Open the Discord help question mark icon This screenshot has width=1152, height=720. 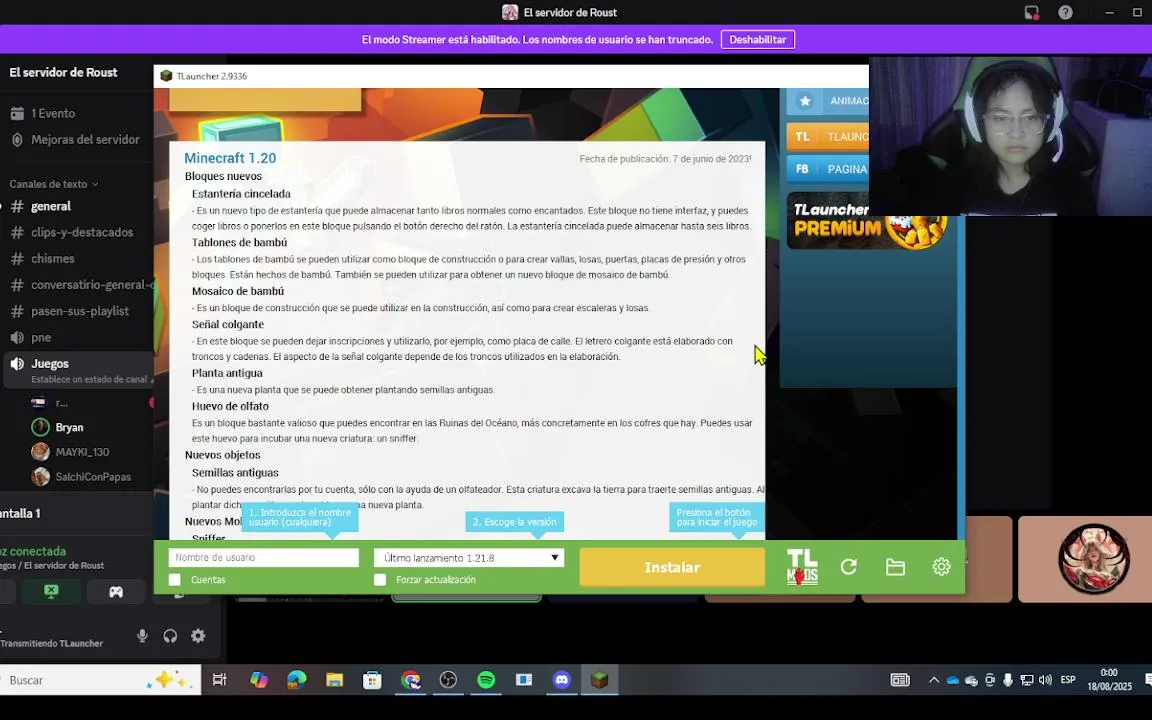tap(1065, 12)
